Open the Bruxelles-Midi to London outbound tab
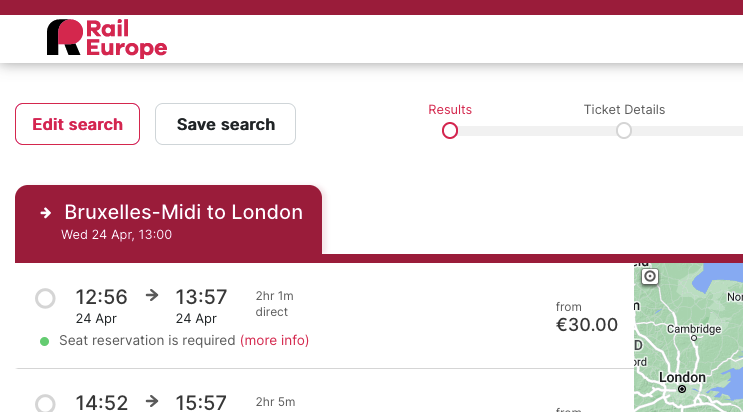743x412 pixels. point(168,220)
